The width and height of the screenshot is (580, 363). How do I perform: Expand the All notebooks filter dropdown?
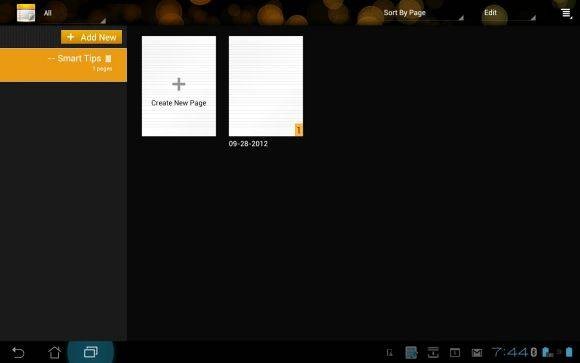[x=74, y=13]
